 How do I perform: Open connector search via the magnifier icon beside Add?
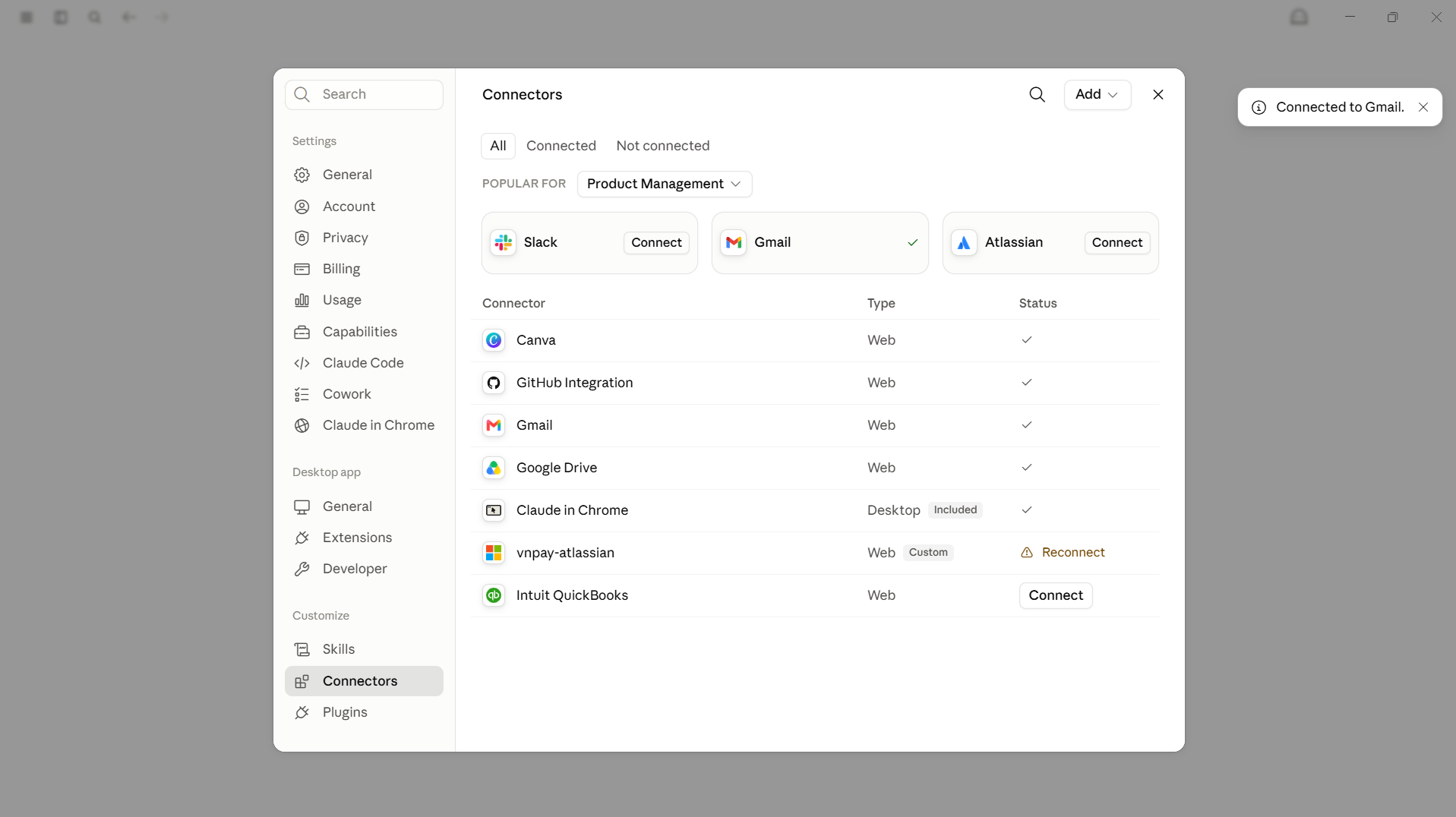(x=1037, y=94)
